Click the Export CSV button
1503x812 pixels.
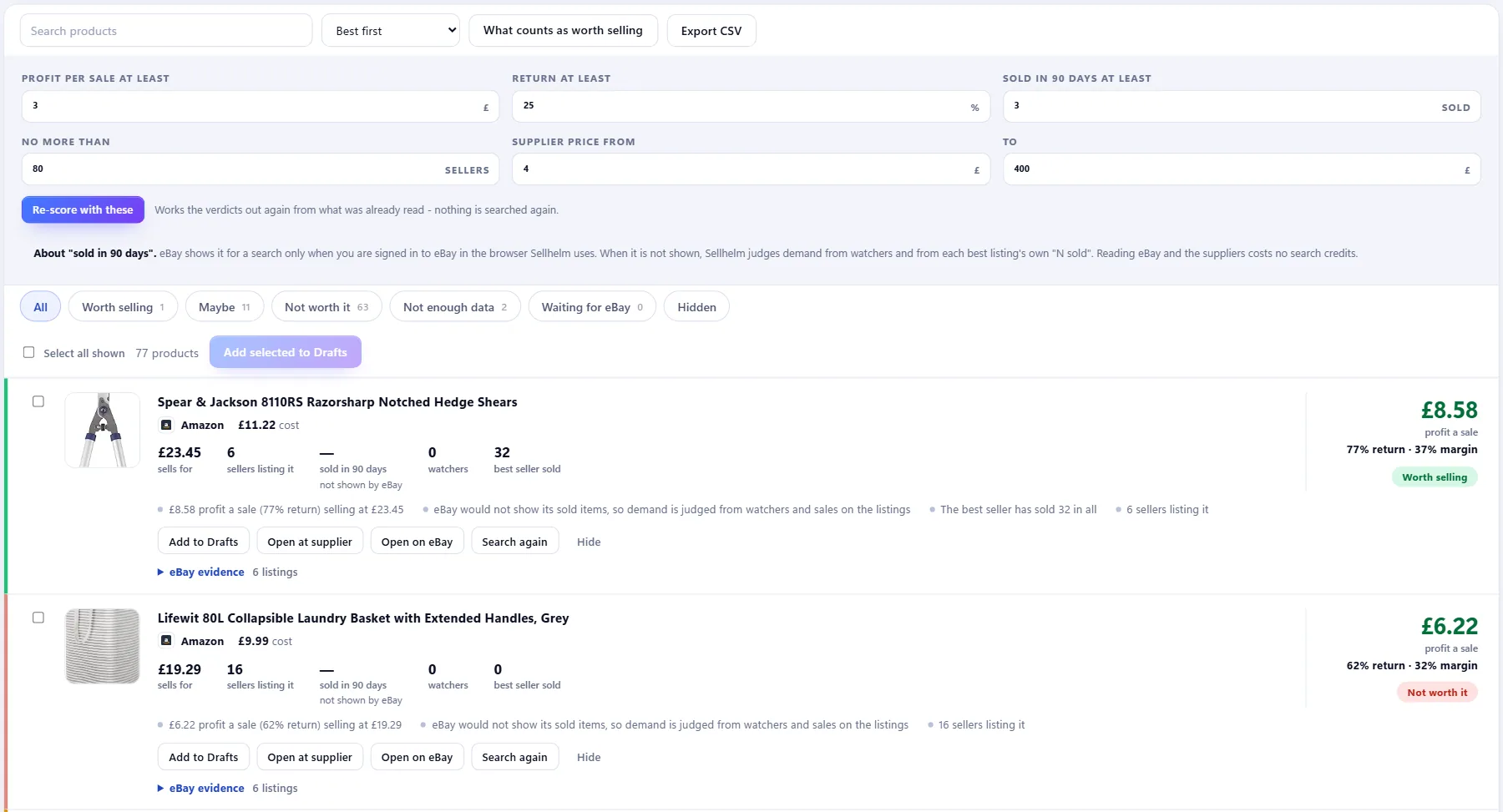click(x=711, y=31)
